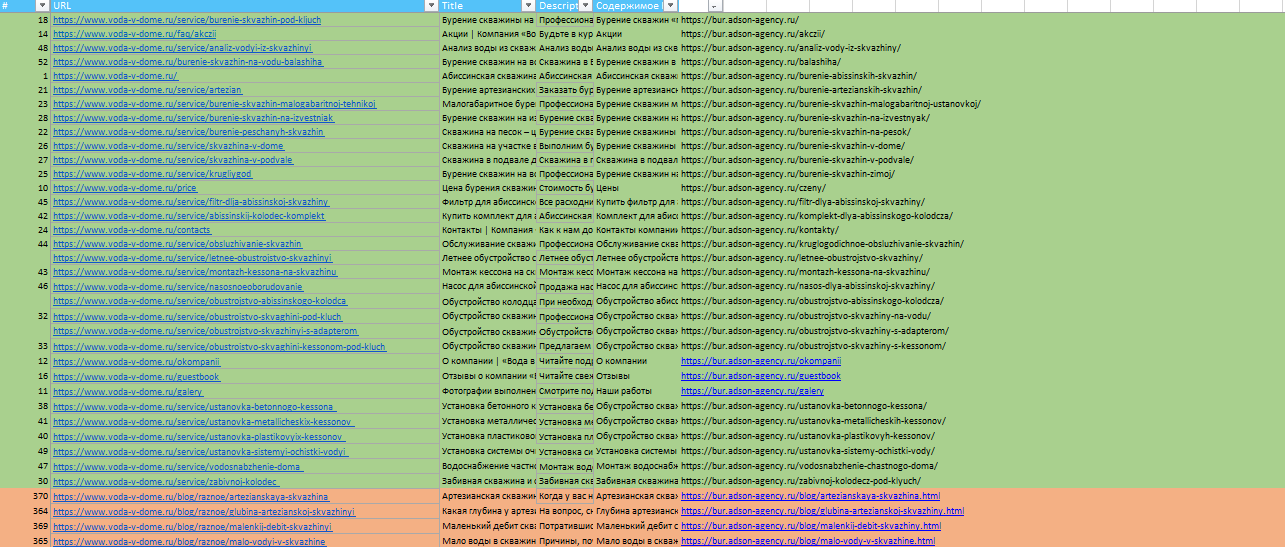Follow the voda-v-dome ustanovka-plastikovyix-kessonov link

coord(199,436)
